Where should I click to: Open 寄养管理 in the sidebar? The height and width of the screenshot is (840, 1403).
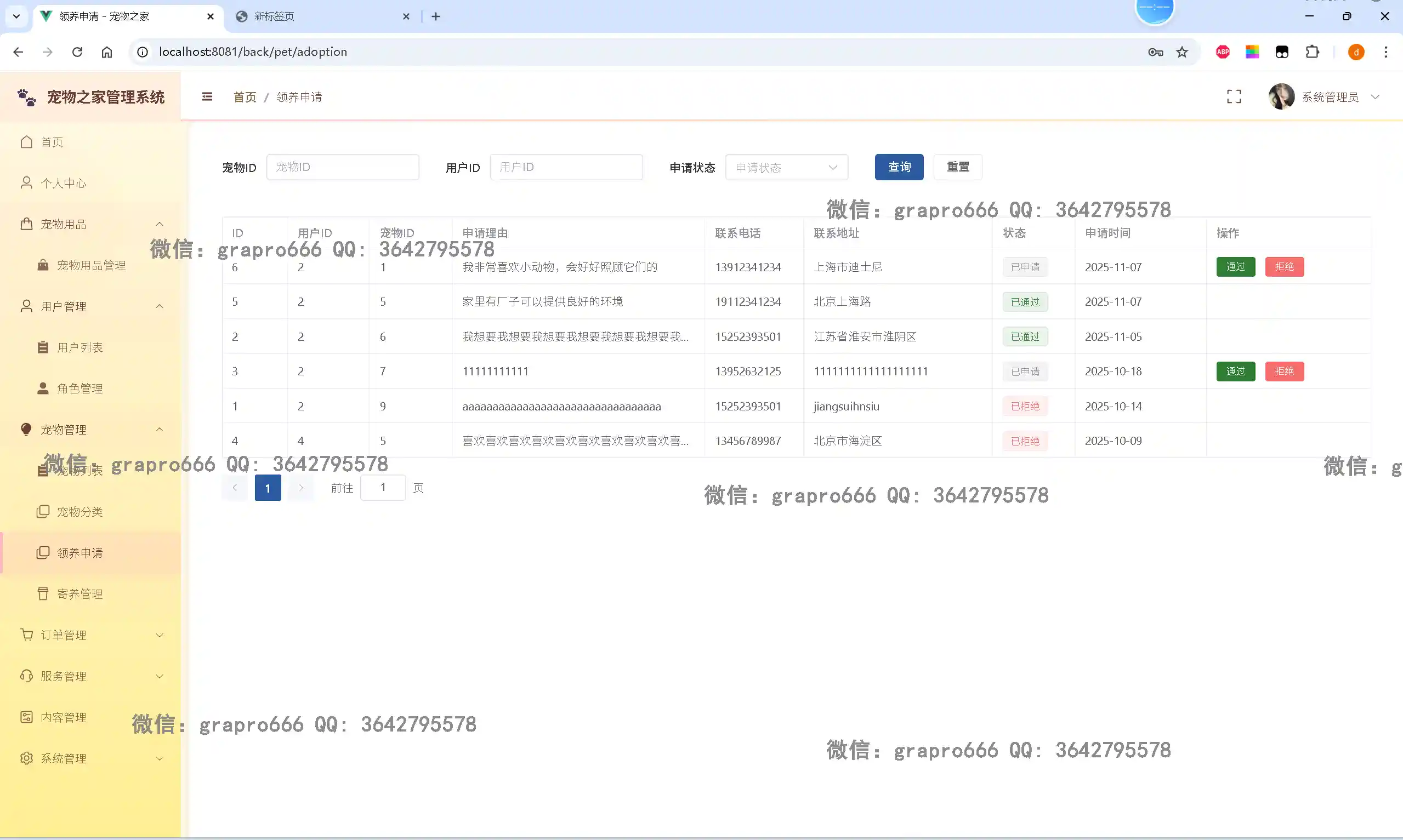tap(80, 594)
